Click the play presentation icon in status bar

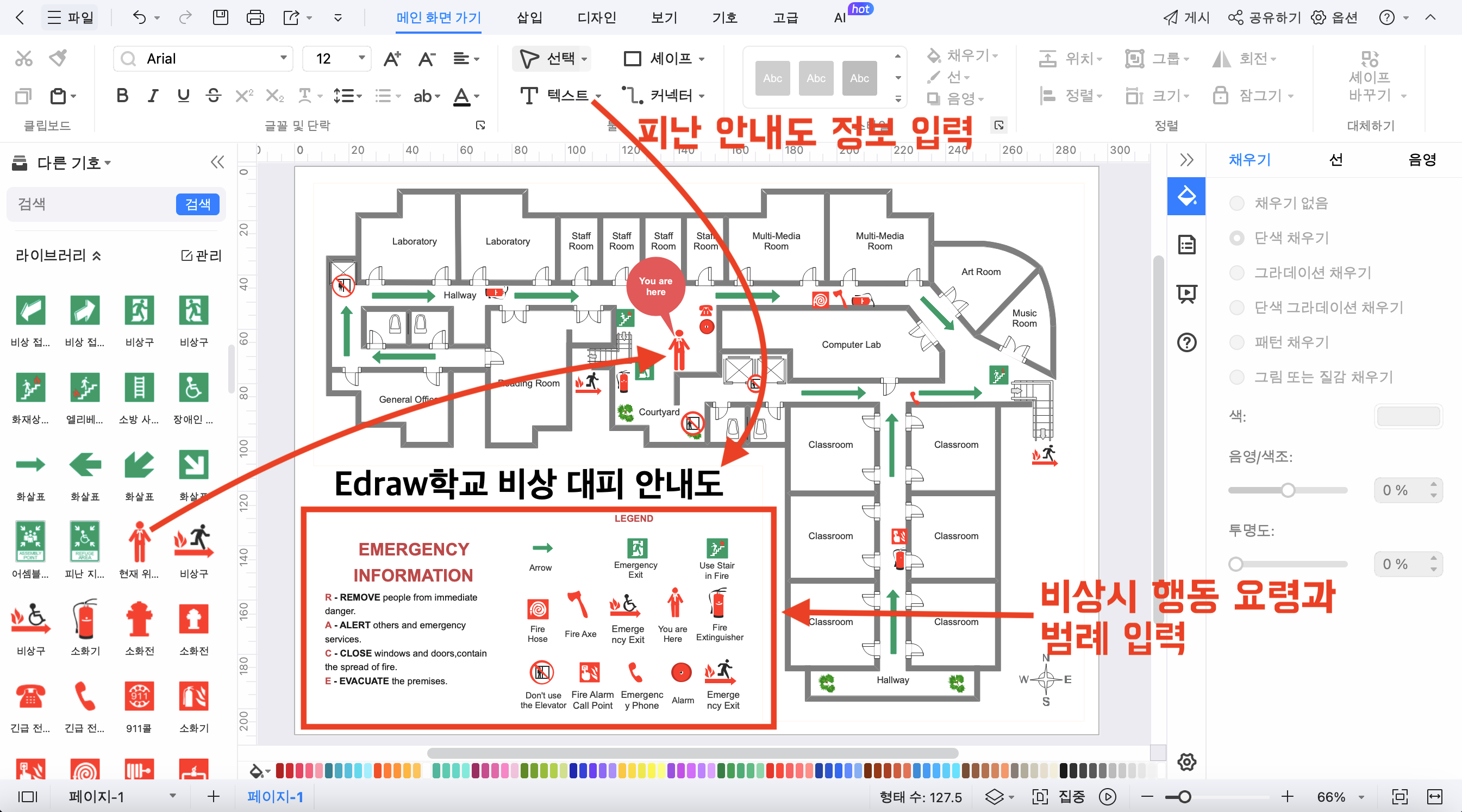pyautogui.click(x=1107, y=797)
